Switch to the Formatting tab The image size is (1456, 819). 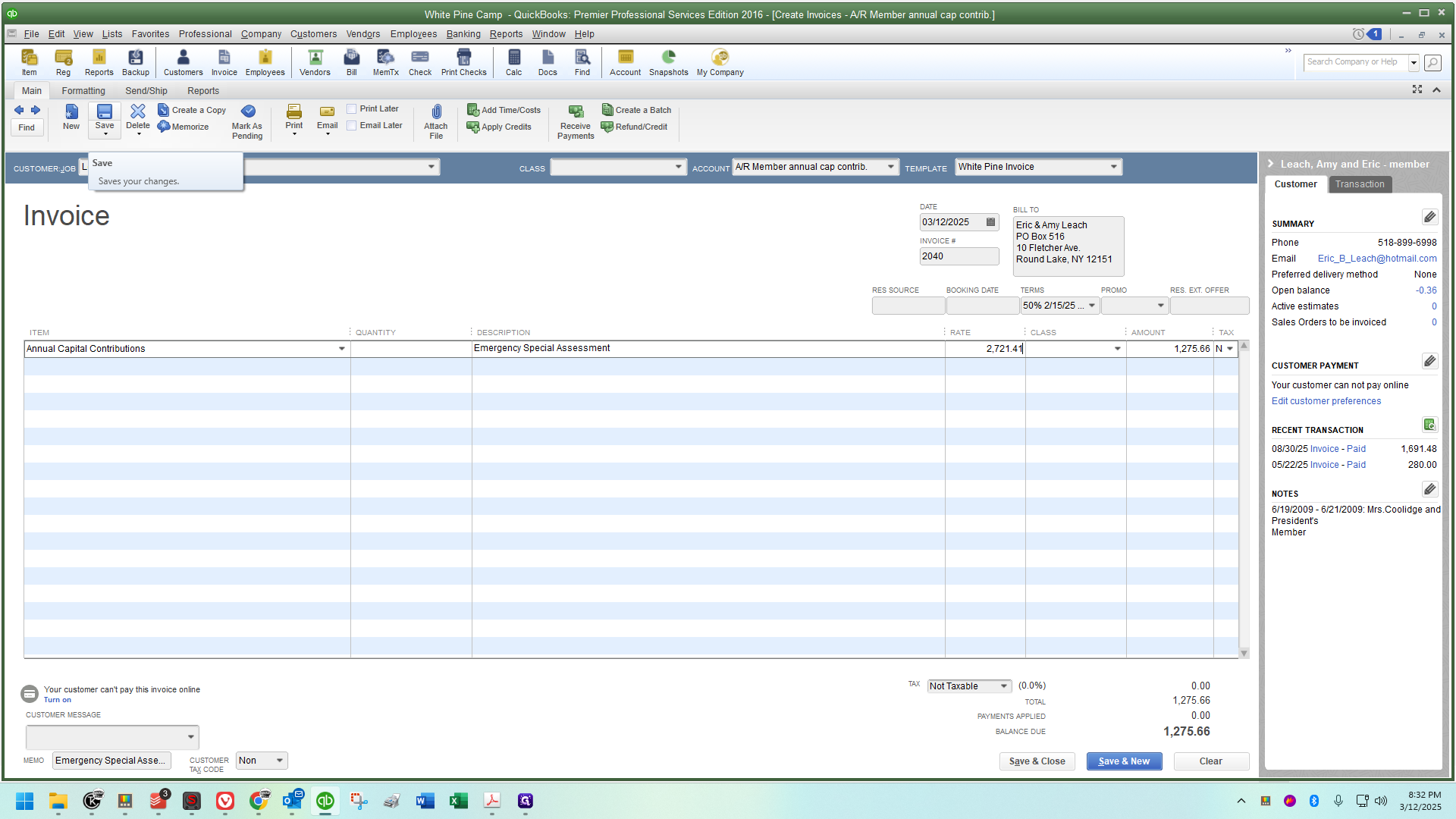pyautogui.click(x=83, y=91)
